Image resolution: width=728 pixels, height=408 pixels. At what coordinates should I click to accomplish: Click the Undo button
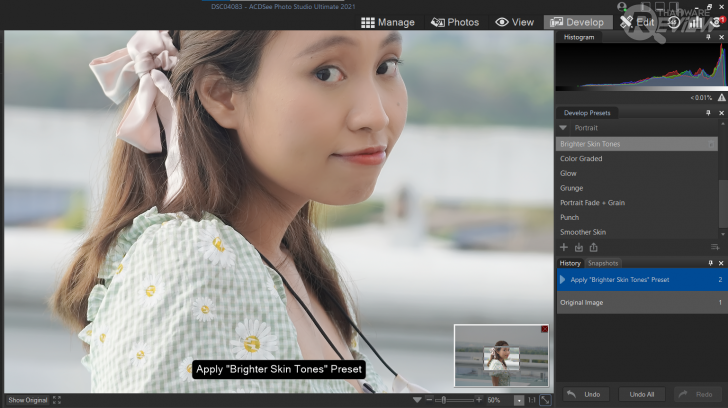584,394
